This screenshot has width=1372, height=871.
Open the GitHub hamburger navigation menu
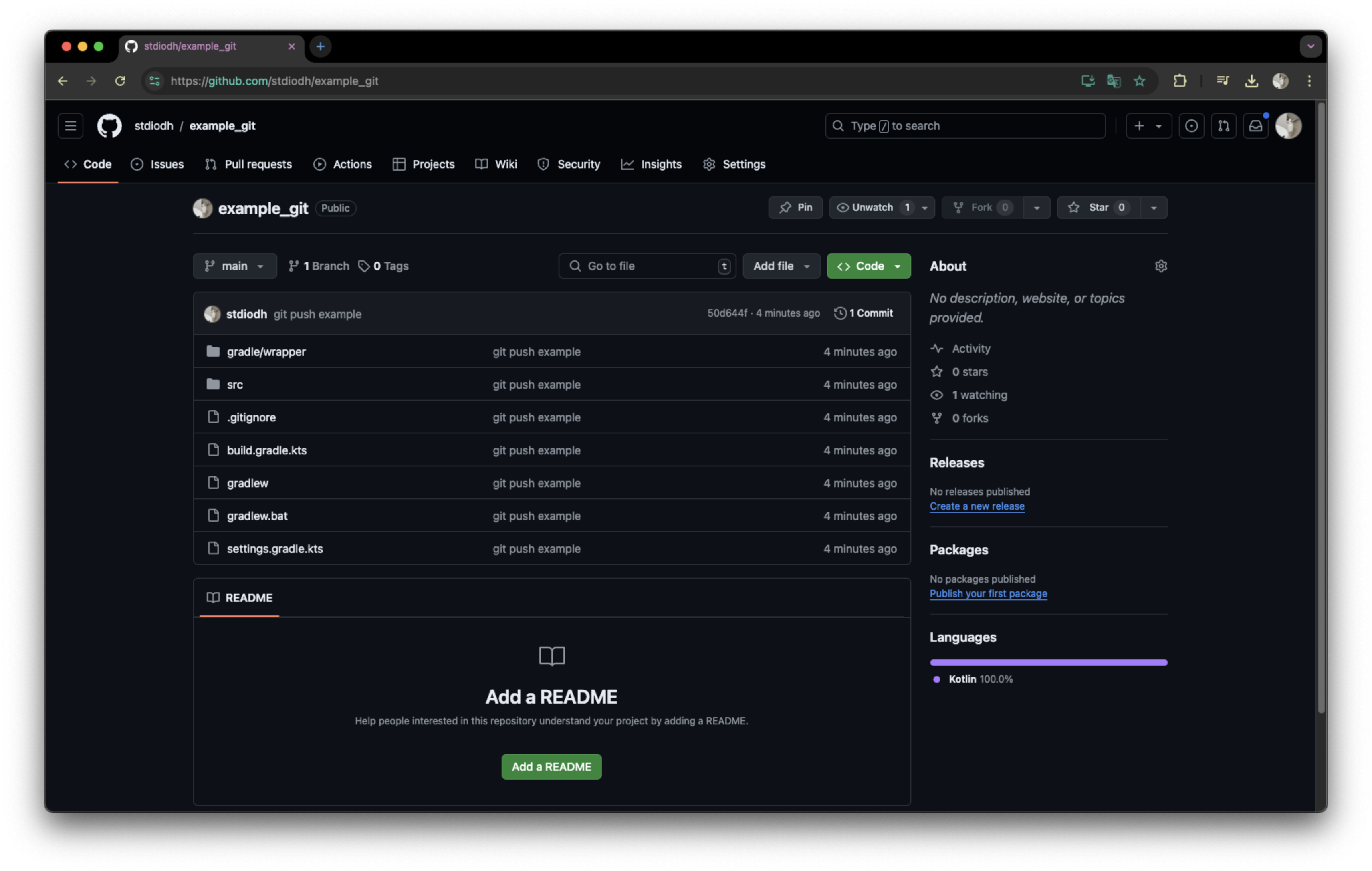pyautogui.click(x=70, y=126)
